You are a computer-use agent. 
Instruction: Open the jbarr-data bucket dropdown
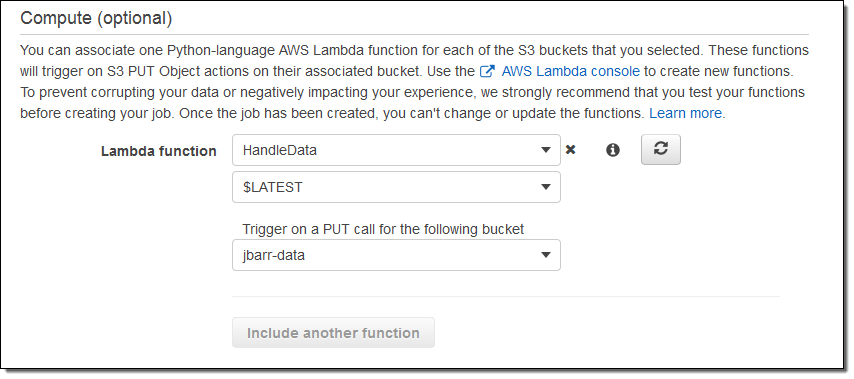coord(396,255)
